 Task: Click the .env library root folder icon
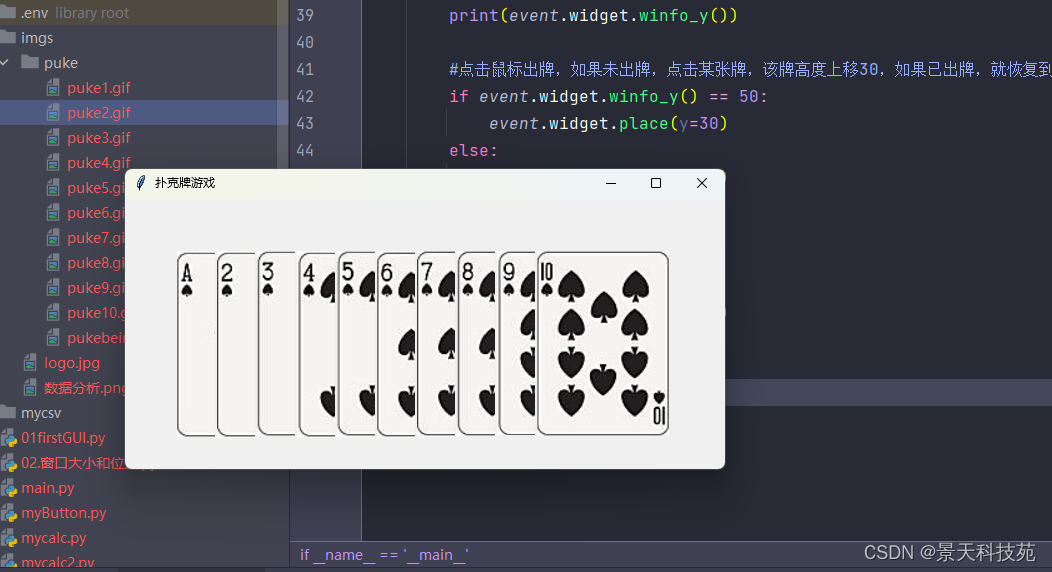[7, 12]
